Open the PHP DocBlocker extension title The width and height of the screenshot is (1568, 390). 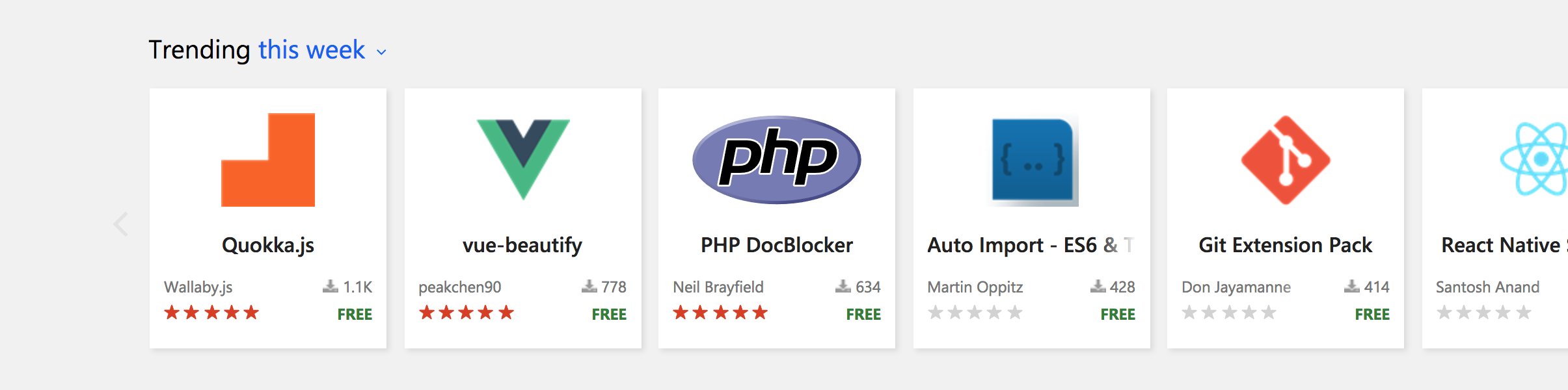click(x=777, y=245)
